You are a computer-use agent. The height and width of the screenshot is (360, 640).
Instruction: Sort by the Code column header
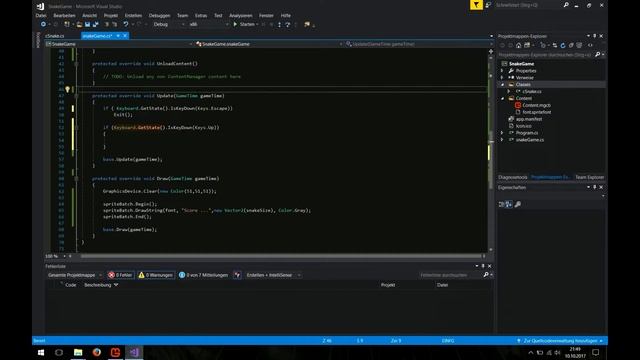71,285
